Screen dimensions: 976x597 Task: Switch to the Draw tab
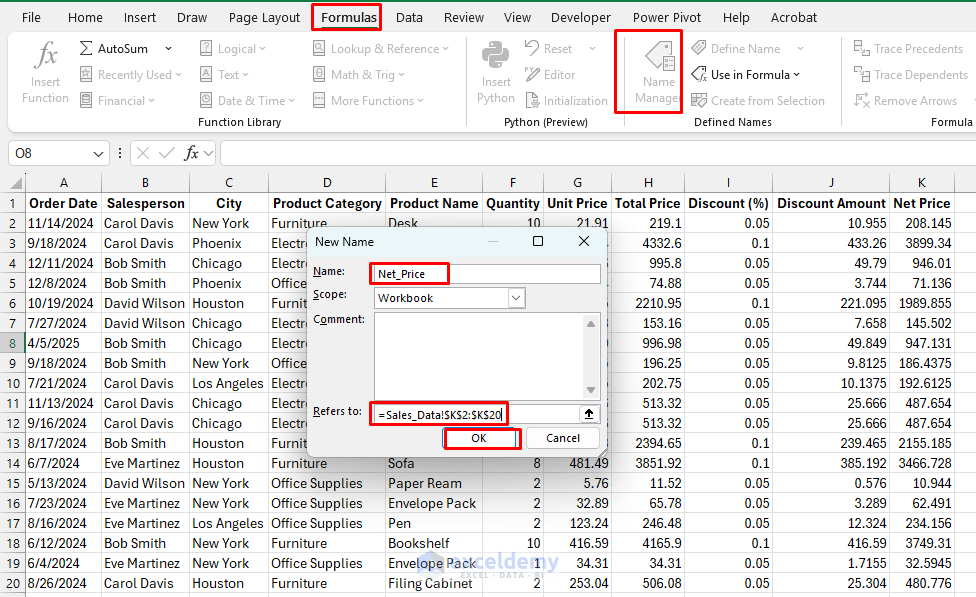pyautogui.click(x=192, y=17)
